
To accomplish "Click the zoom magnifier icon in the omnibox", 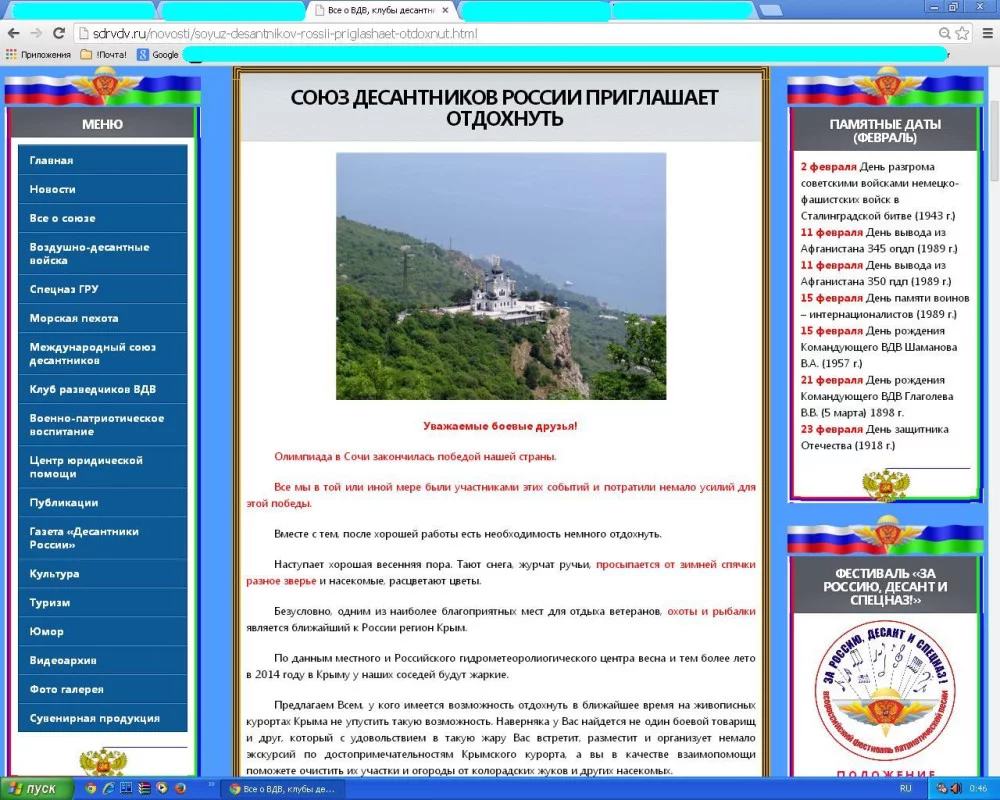I will click(x=945, y=32).
